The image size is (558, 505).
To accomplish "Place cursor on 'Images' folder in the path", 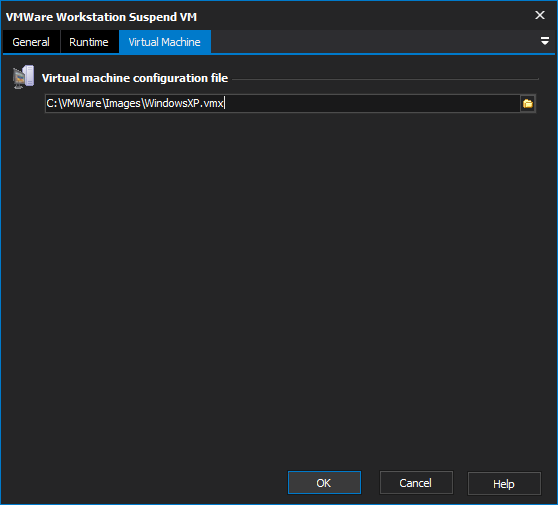I will tap(123, 104).
